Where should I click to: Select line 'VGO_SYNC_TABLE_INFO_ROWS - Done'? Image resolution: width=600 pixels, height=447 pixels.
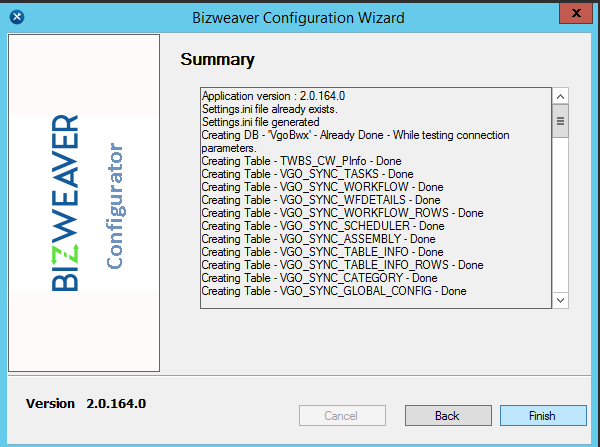pyautogui.click(x=342, y=265)
